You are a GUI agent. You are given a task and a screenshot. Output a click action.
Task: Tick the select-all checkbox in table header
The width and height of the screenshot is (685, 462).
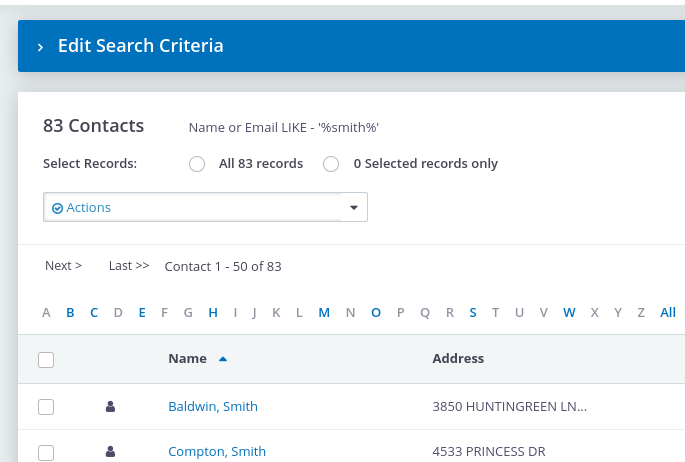(x=46, y=360)
